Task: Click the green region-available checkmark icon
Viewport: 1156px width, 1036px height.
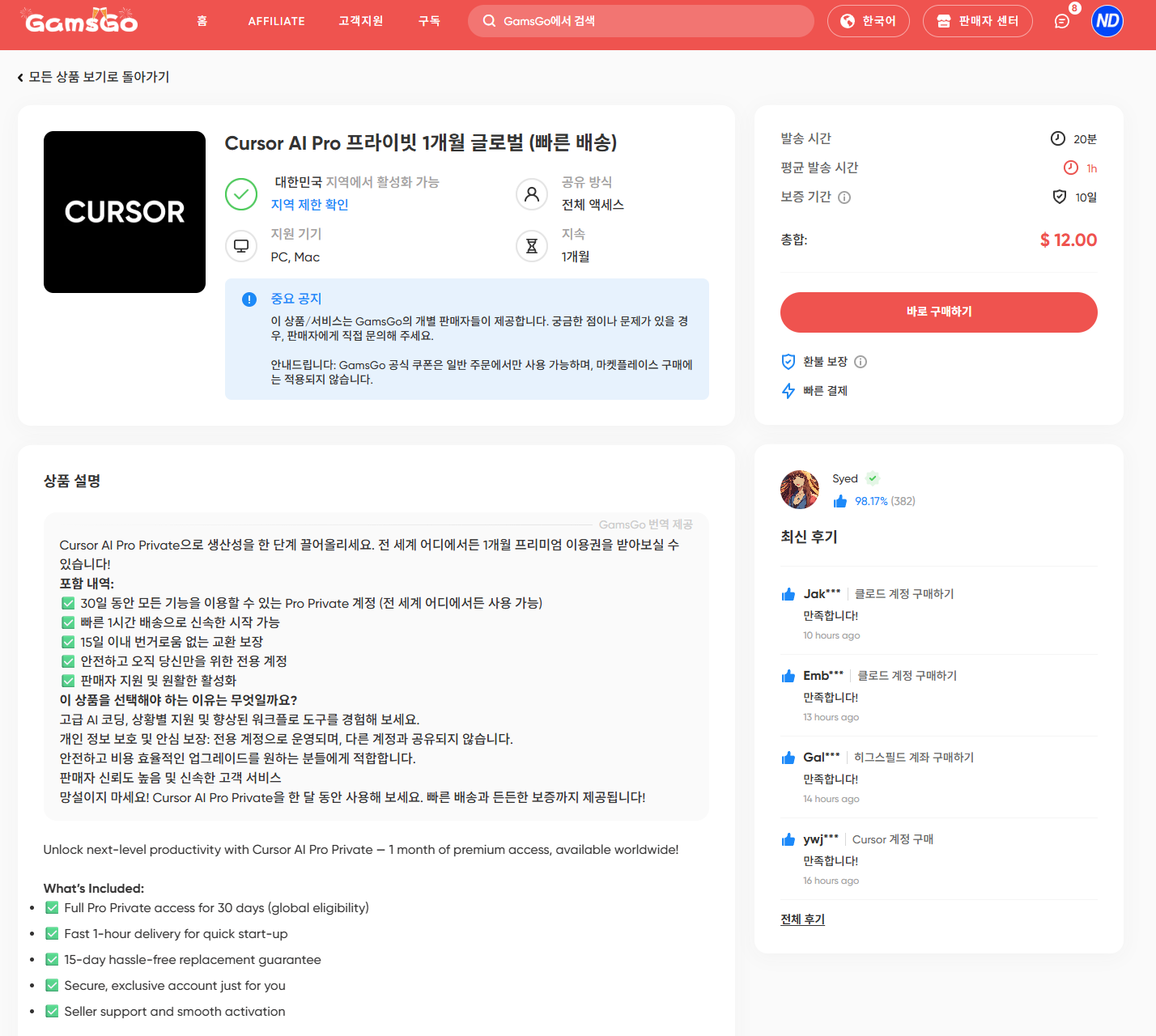Action: (241, 194)
